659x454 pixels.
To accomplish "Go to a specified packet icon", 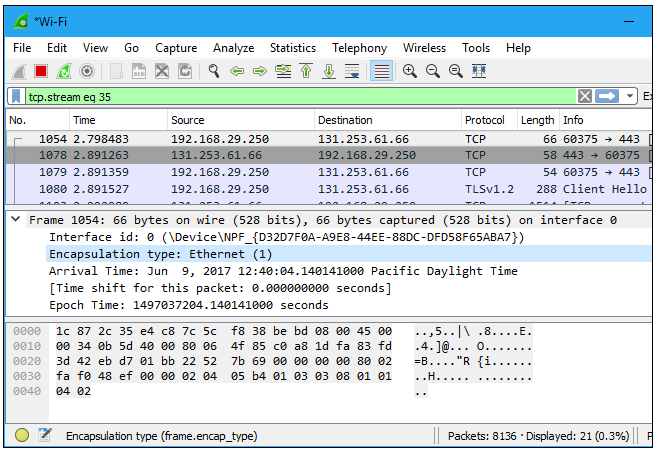I will click(283, 71).
